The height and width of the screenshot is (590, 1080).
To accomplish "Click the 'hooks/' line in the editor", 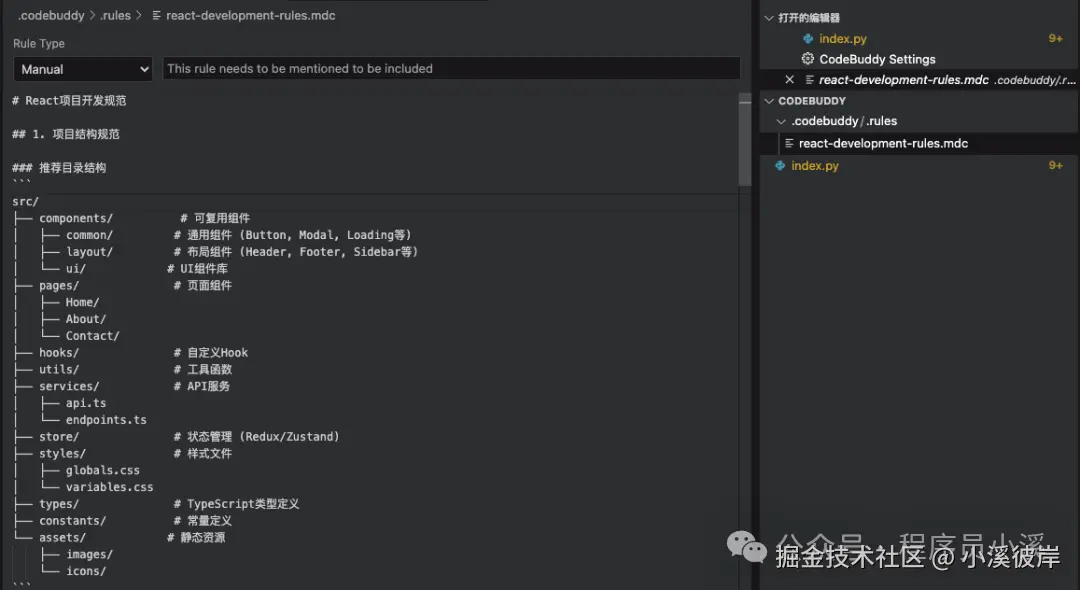I will (59, 352).
